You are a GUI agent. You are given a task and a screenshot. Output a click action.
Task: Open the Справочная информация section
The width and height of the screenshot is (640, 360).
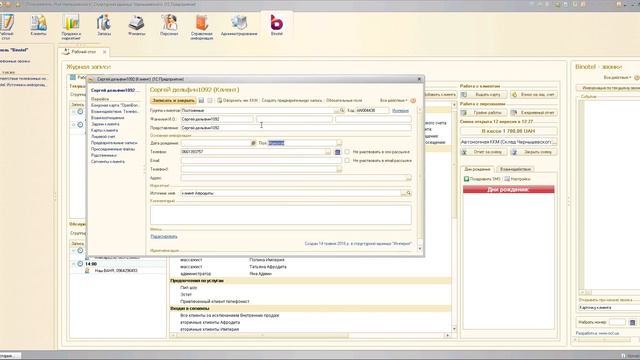[x=202, y=27]
